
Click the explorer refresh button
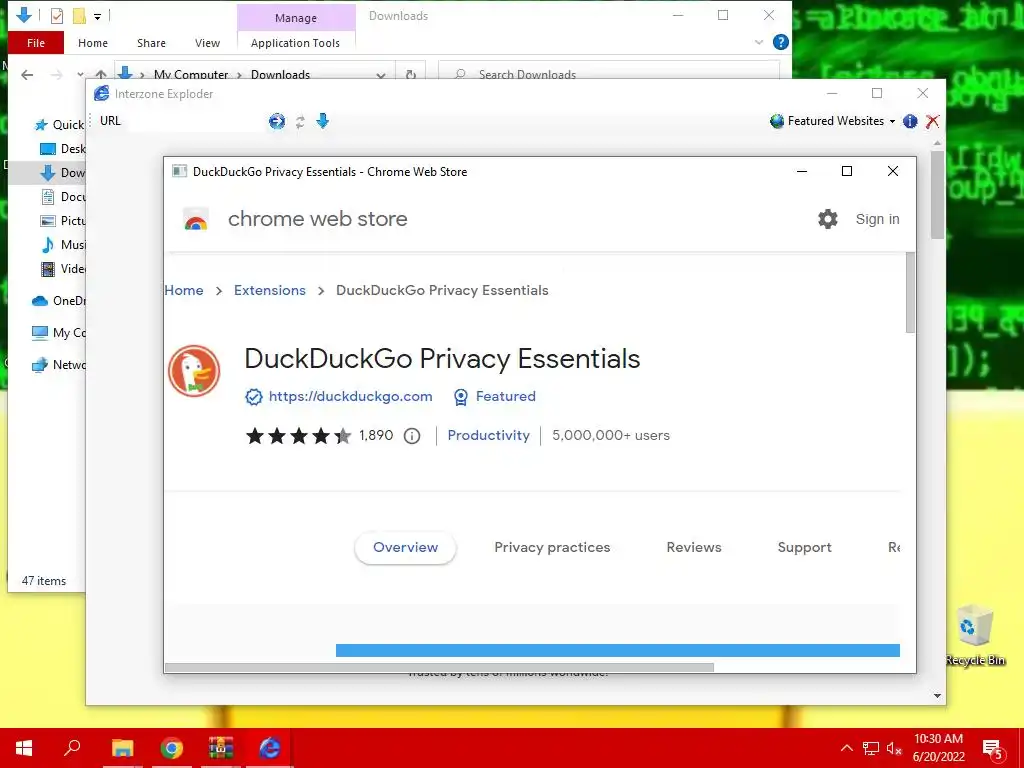pos(411,75)
